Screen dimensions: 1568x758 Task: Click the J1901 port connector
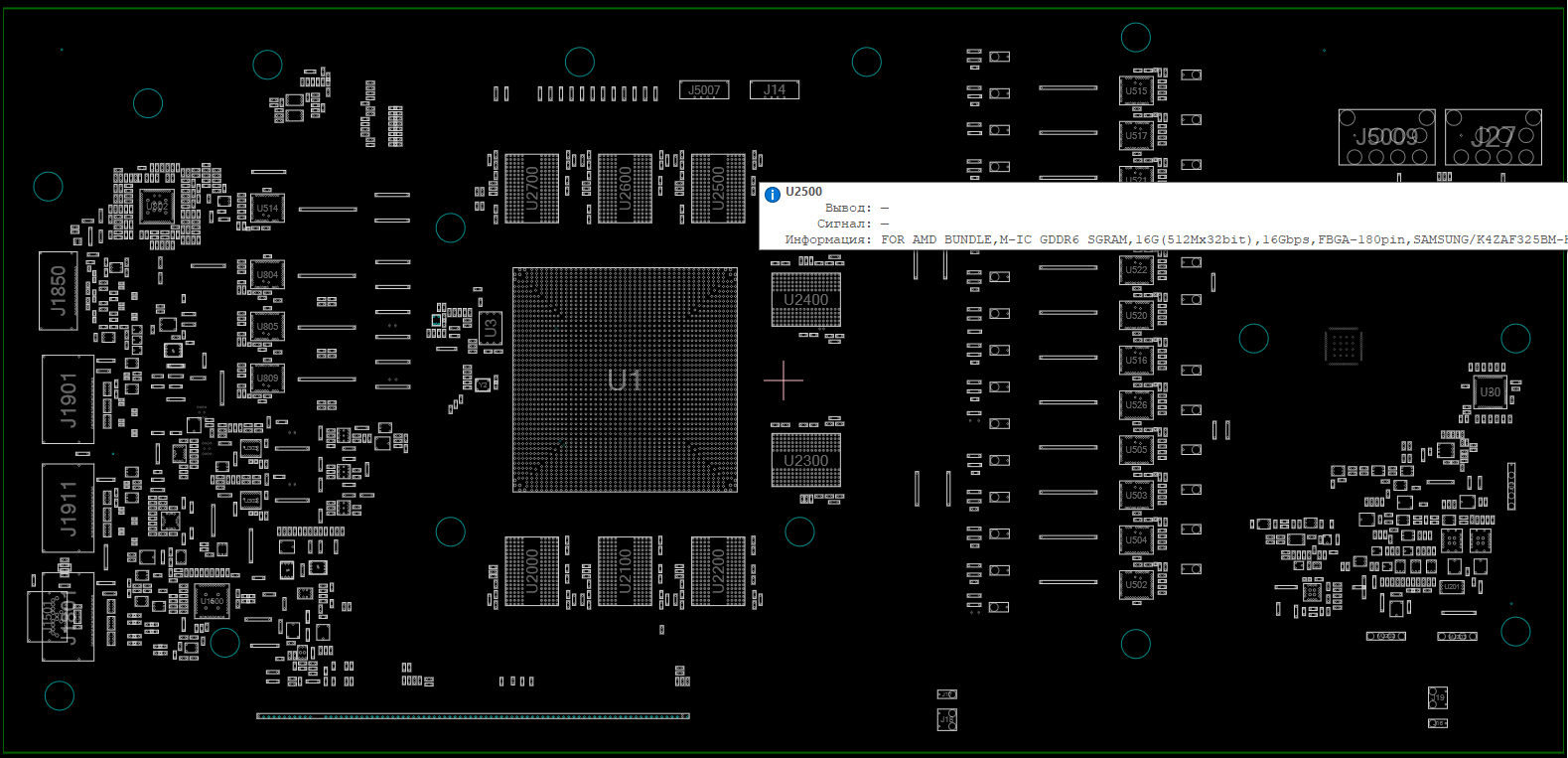68,399
